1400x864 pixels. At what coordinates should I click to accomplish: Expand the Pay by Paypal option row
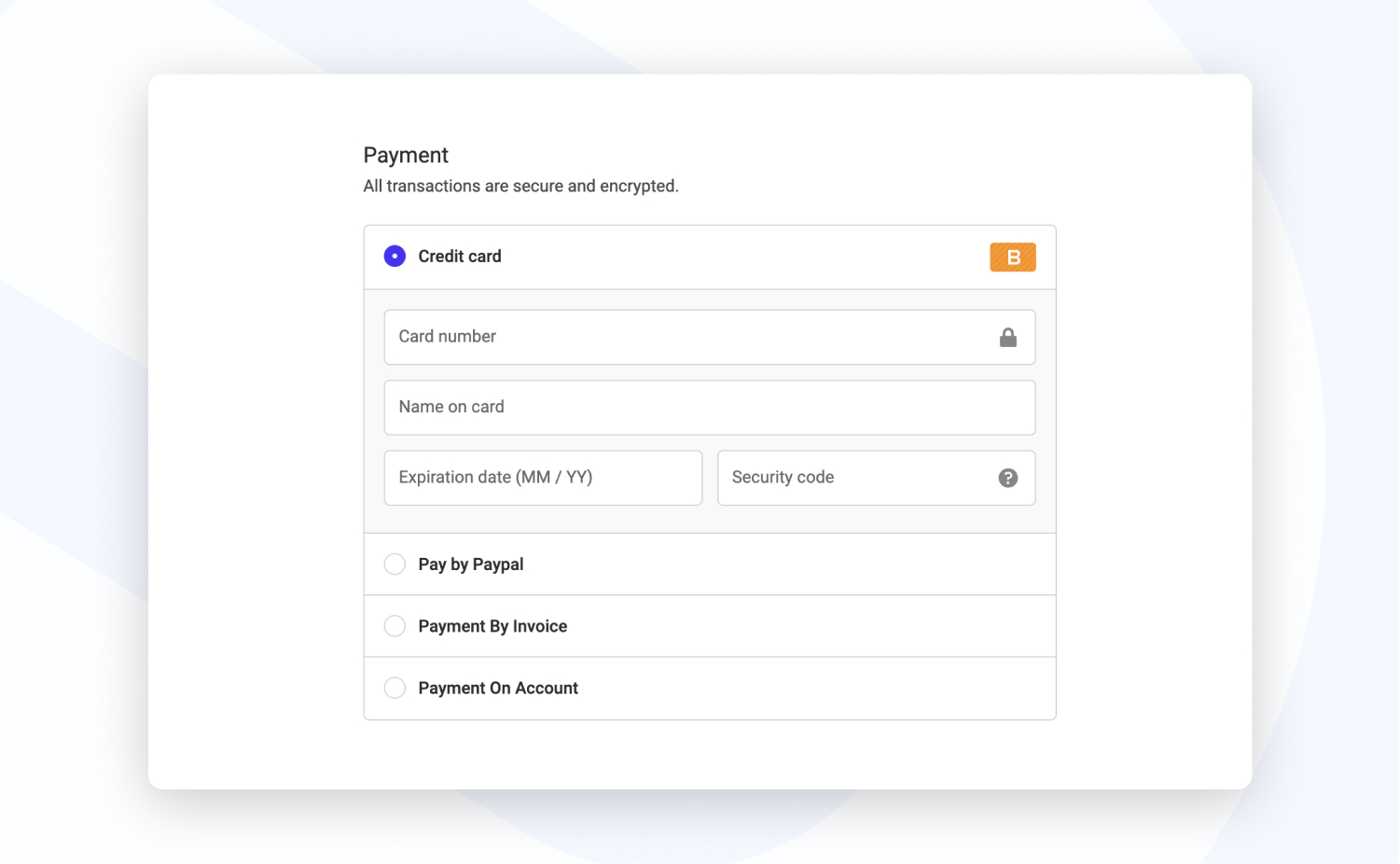tap(709, 564)
